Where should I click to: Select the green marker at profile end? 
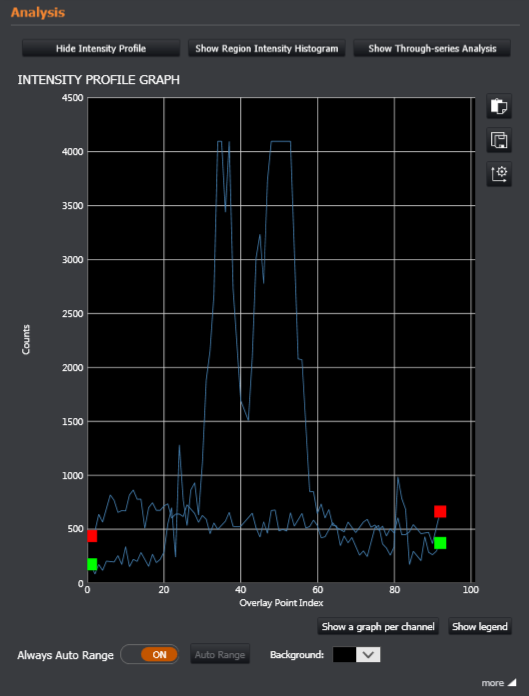tap(440, 543)
